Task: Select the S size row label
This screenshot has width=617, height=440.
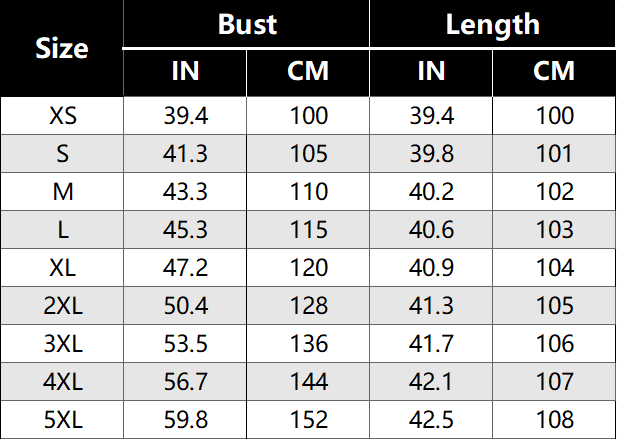Action: [62, 154]
